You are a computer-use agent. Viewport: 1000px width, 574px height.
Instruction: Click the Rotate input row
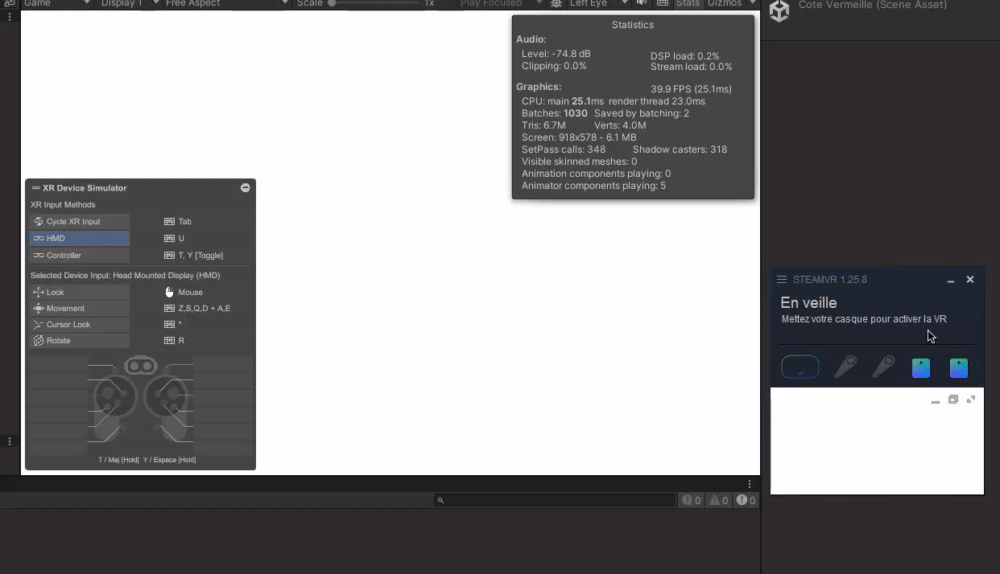pos(79,341)
